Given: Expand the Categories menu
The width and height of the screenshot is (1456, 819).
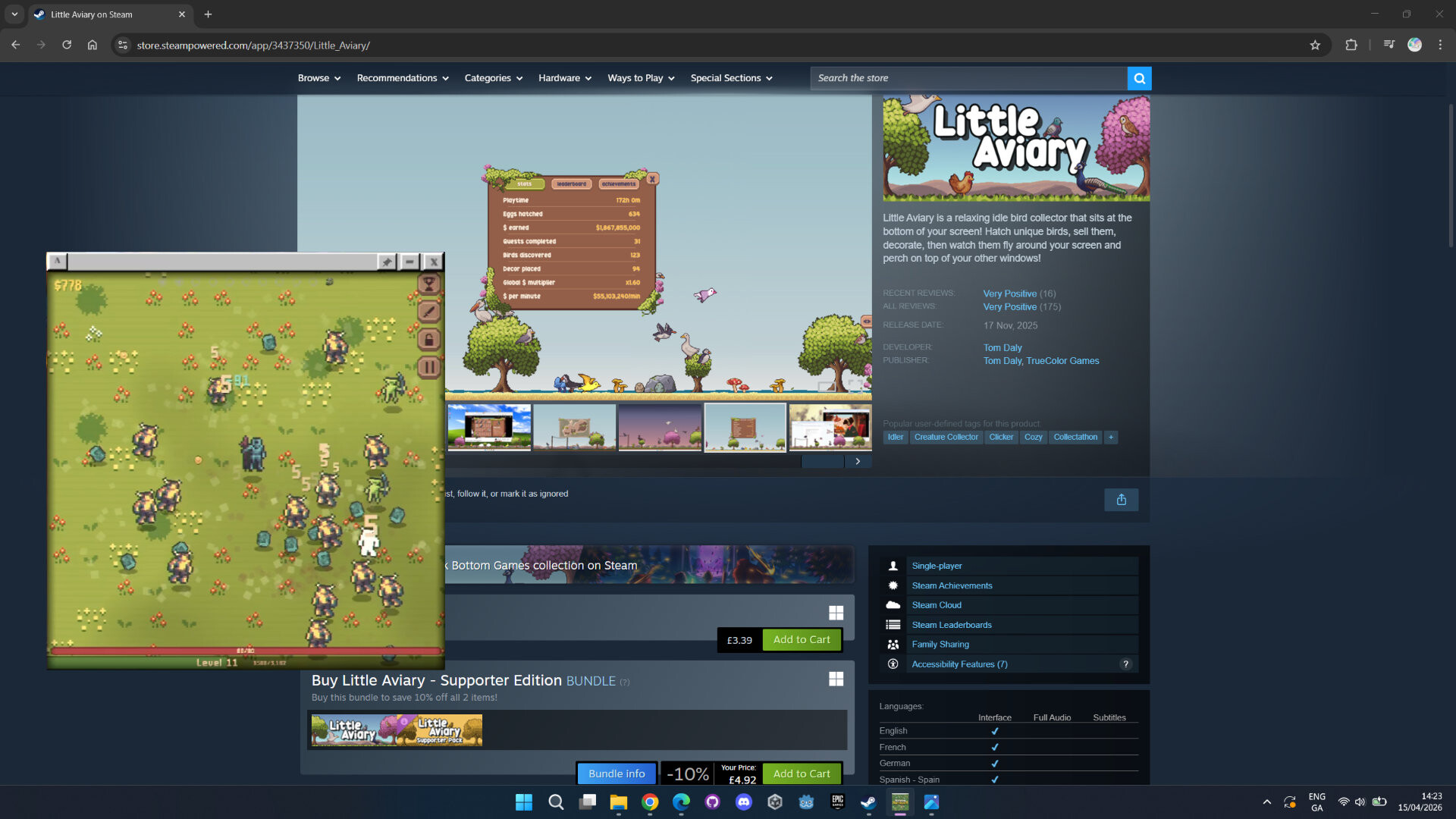Looking at the screenshot, I should pos(494,78).
